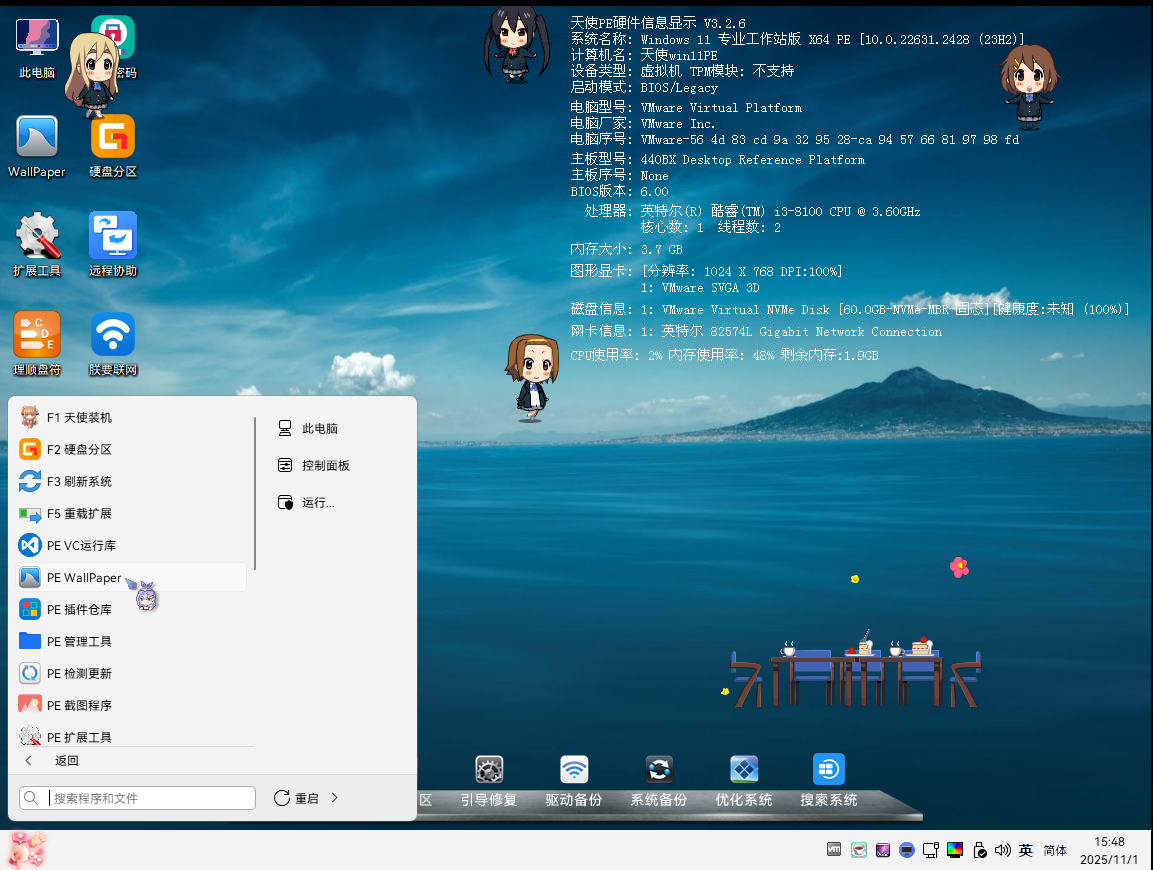Open the WallPaper desktop icon
This screenshot has width=1153, height=870.
(37, 137)
